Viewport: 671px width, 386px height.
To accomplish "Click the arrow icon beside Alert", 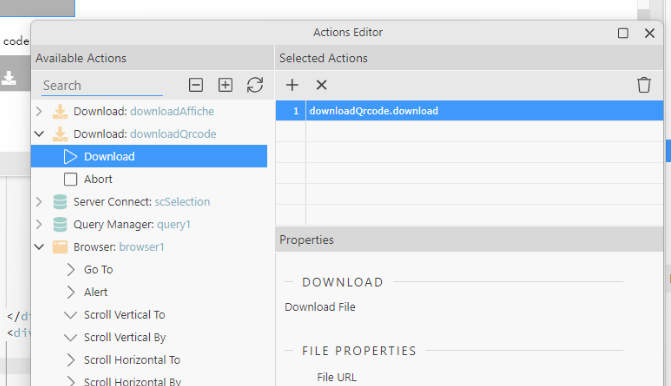I will pos(71,292).
